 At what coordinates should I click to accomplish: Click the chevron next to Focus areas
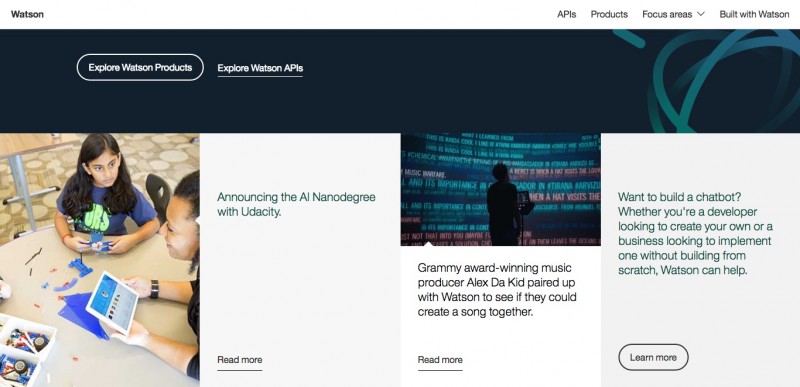pyautogui.click(x=701, y=14)
